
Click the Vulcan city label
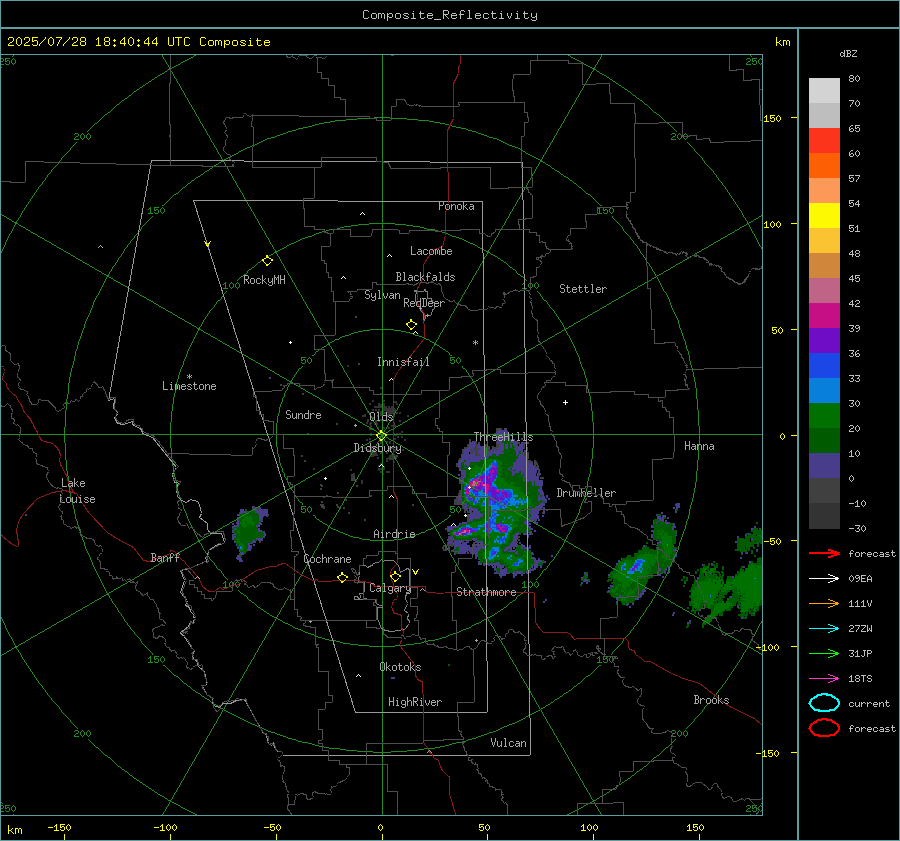508,743
